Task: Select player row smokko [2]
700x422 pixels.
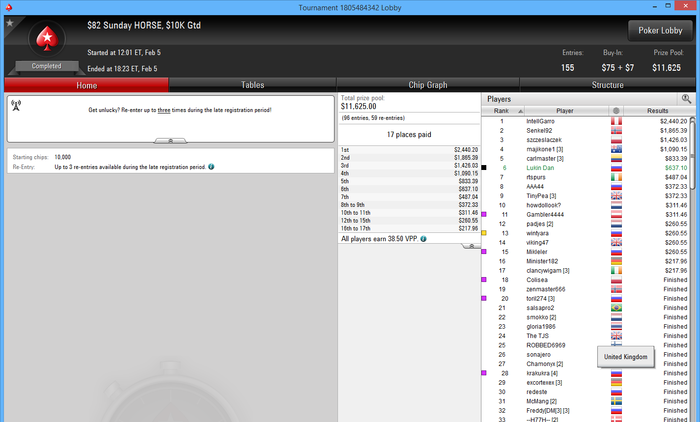Action: (x=586, y=317)
